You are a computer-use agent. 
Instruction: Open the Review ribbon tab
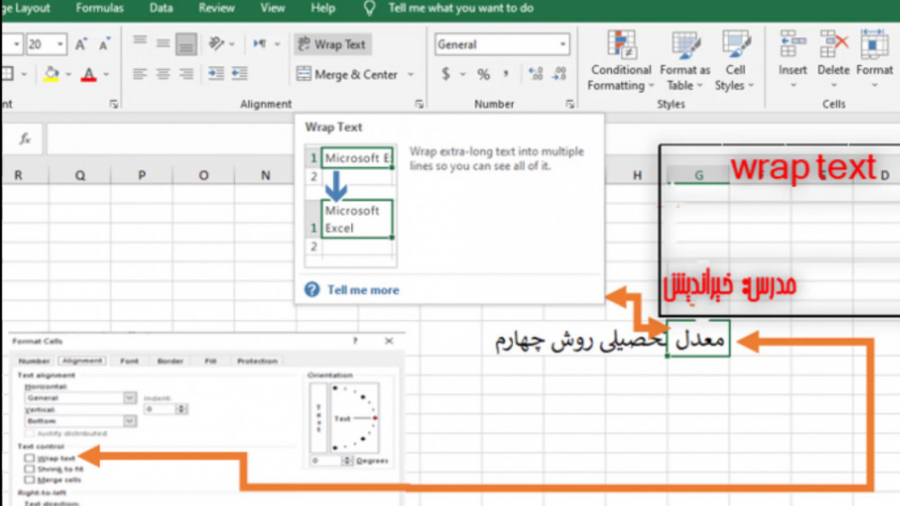click(x=216, y=8)
